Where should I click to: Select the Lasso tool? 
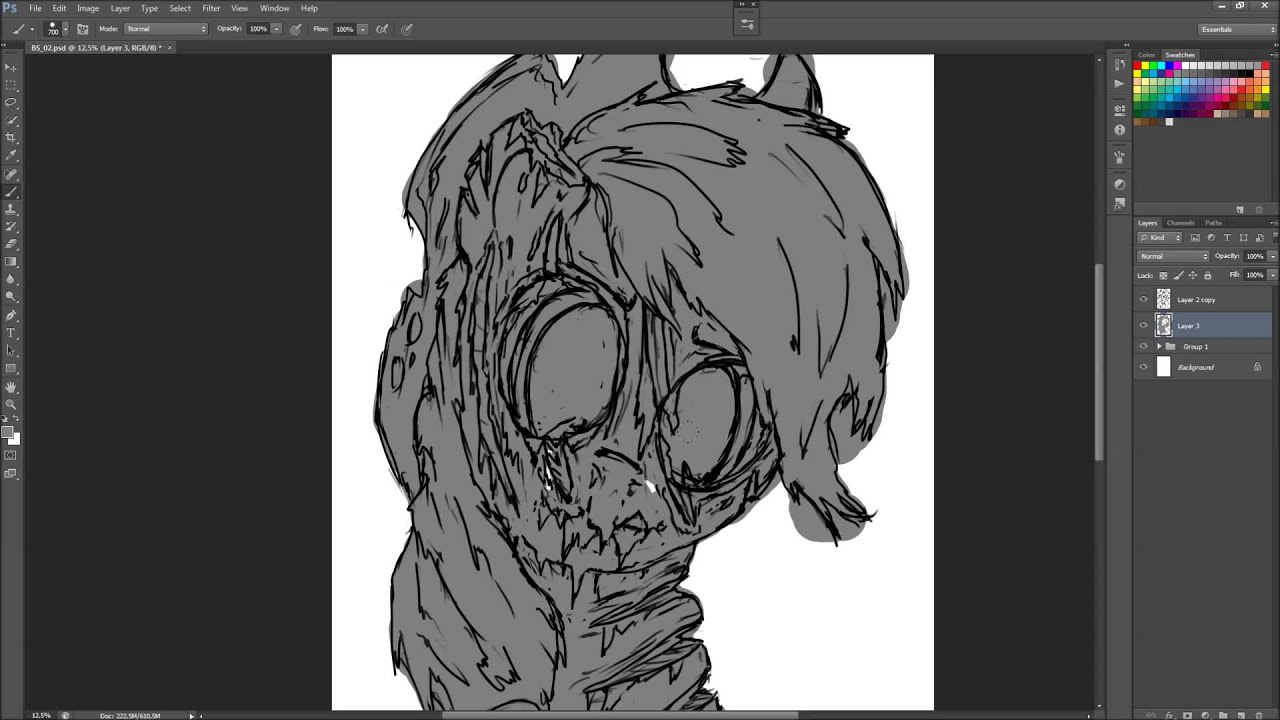pyautogui.click(x=11, y=102)
